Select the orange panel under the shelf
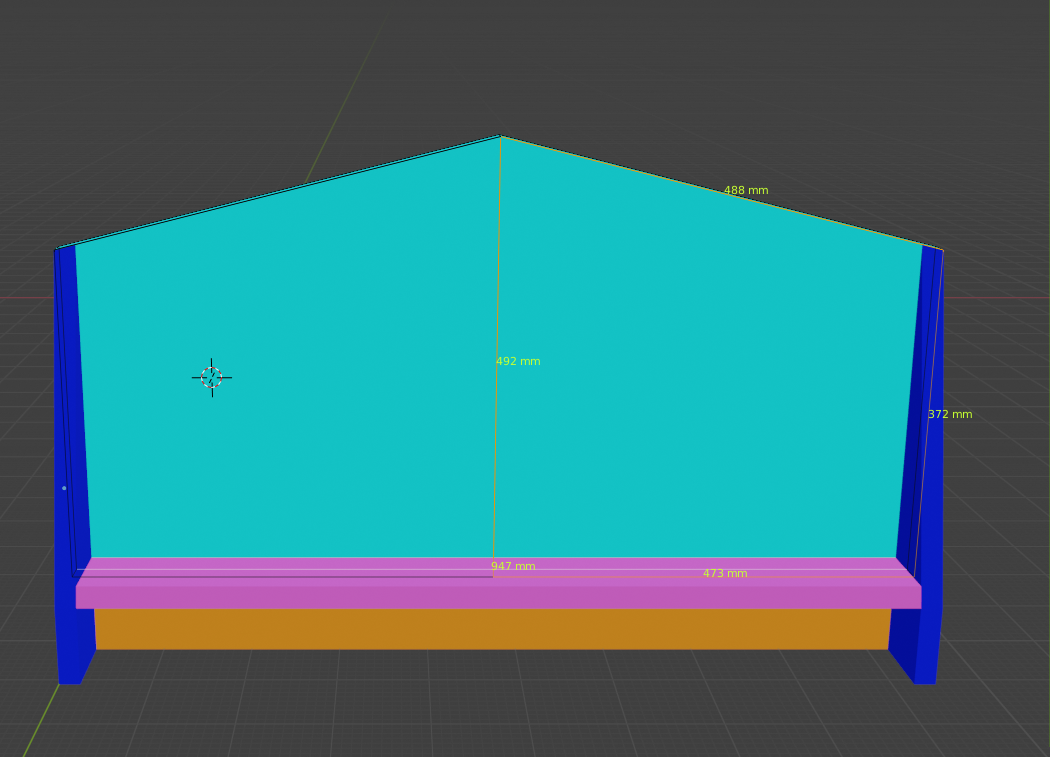This screenshot has width=1050, height=757. tap(492, 629)
